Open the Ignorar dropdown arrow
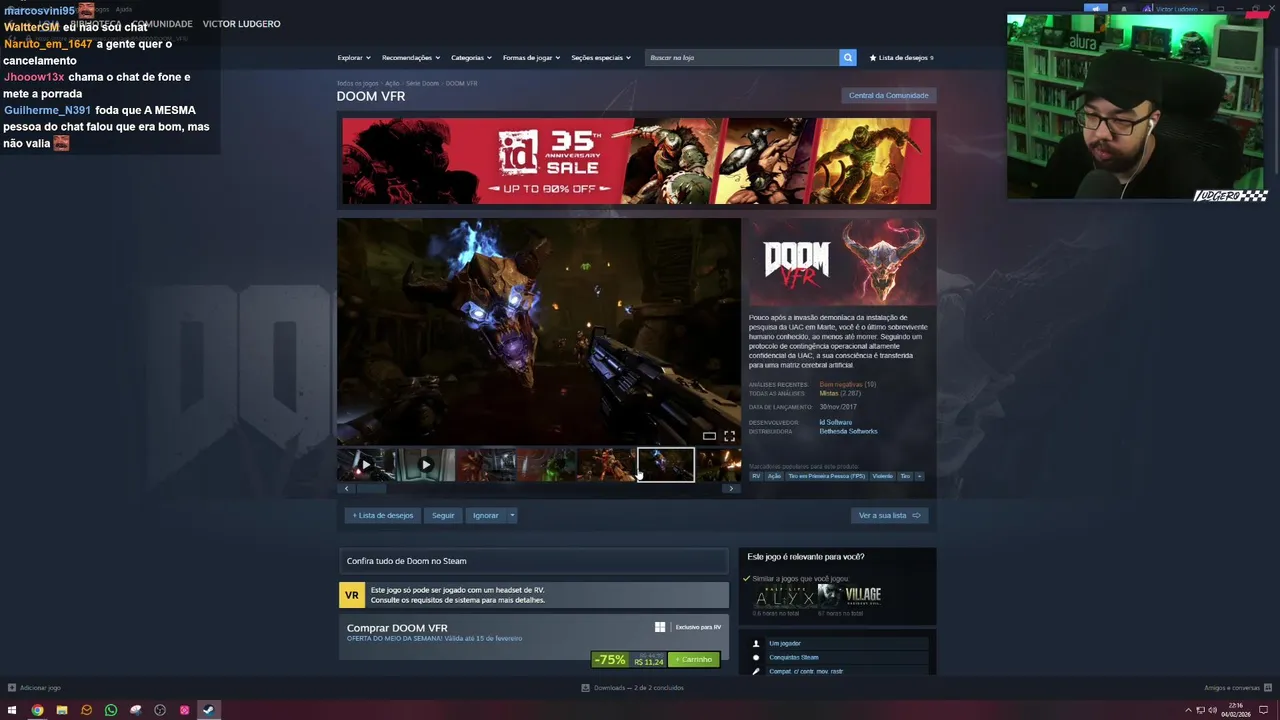 [512, 515]
